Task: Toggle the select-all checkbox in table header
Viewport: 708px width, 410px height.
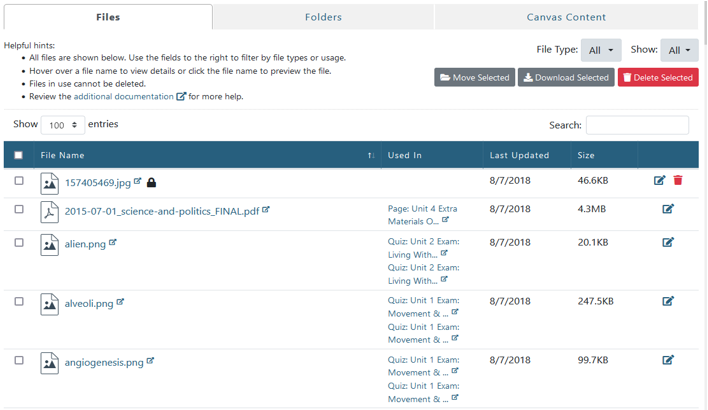Action: 18,155
